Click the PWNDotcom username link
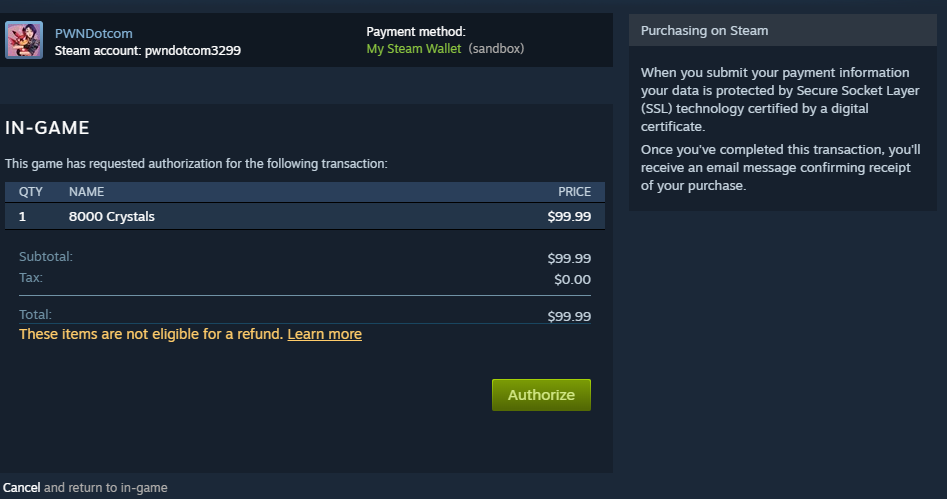Viewport: 947px width, 499px height. point(93,33)
